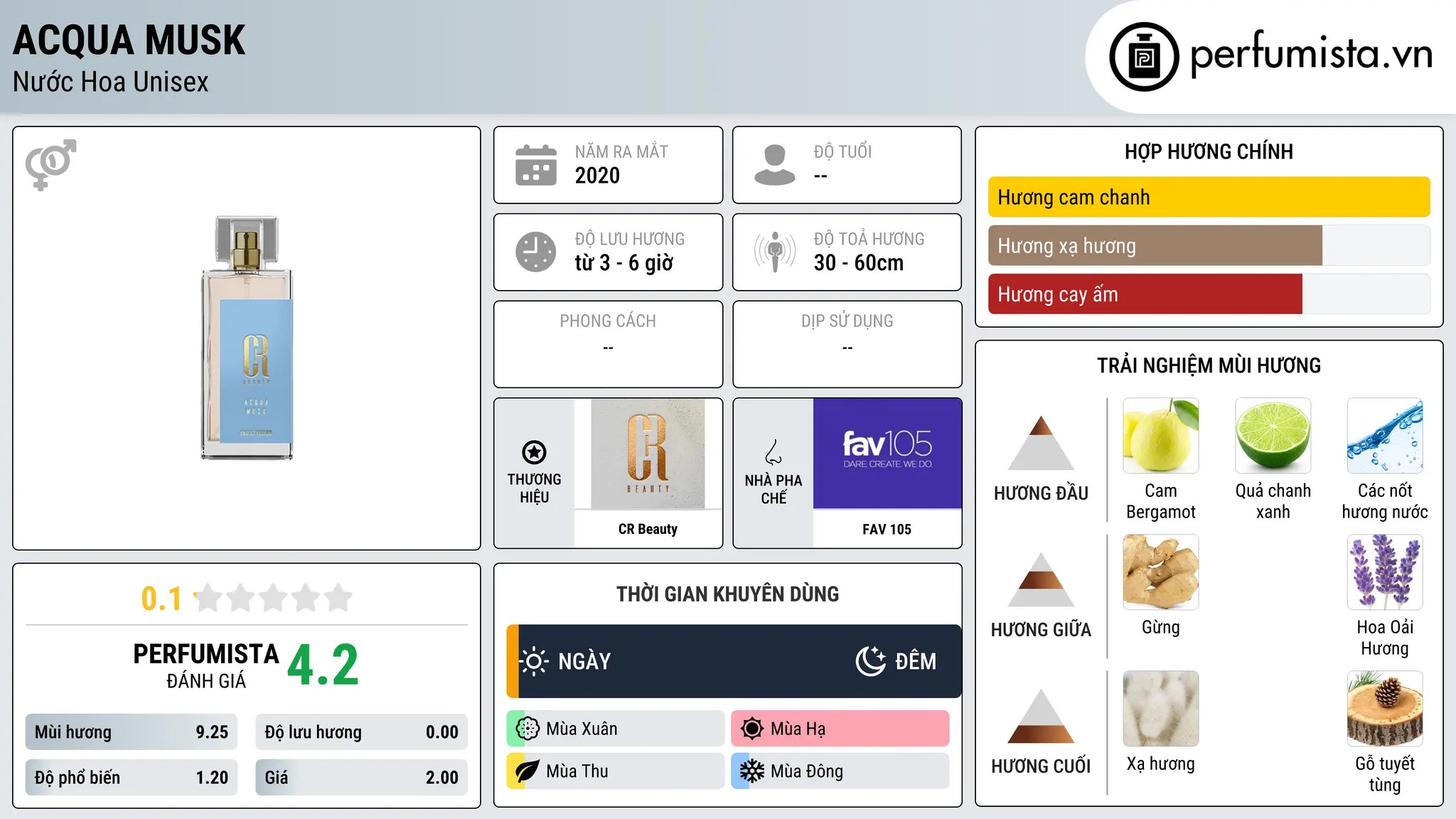Viewport: 1456px width, 819px height.
Task: Select the Gừng ginger note image
Action: tap(1161, 572)
